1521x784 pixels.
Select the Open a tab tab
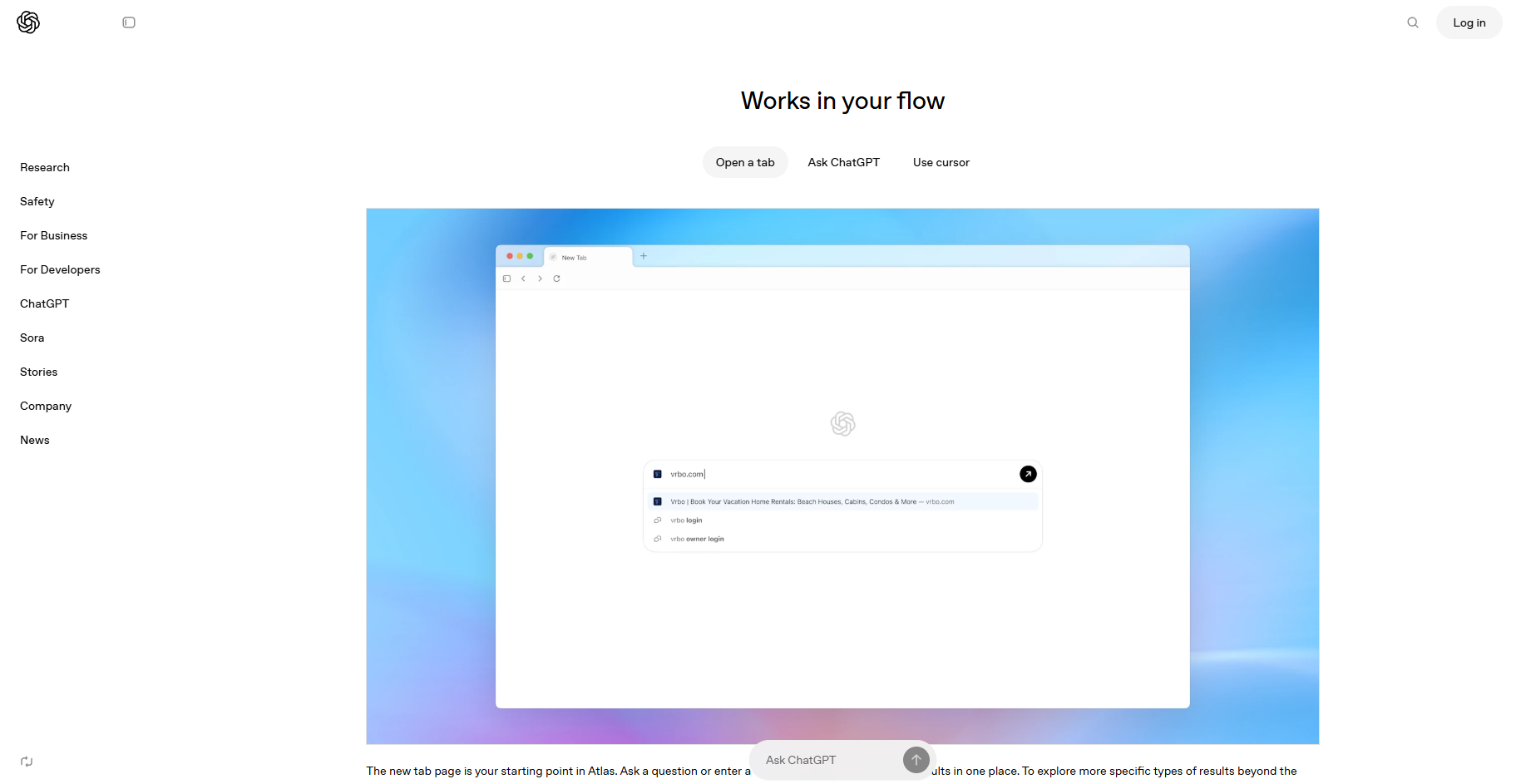[744, 162]
